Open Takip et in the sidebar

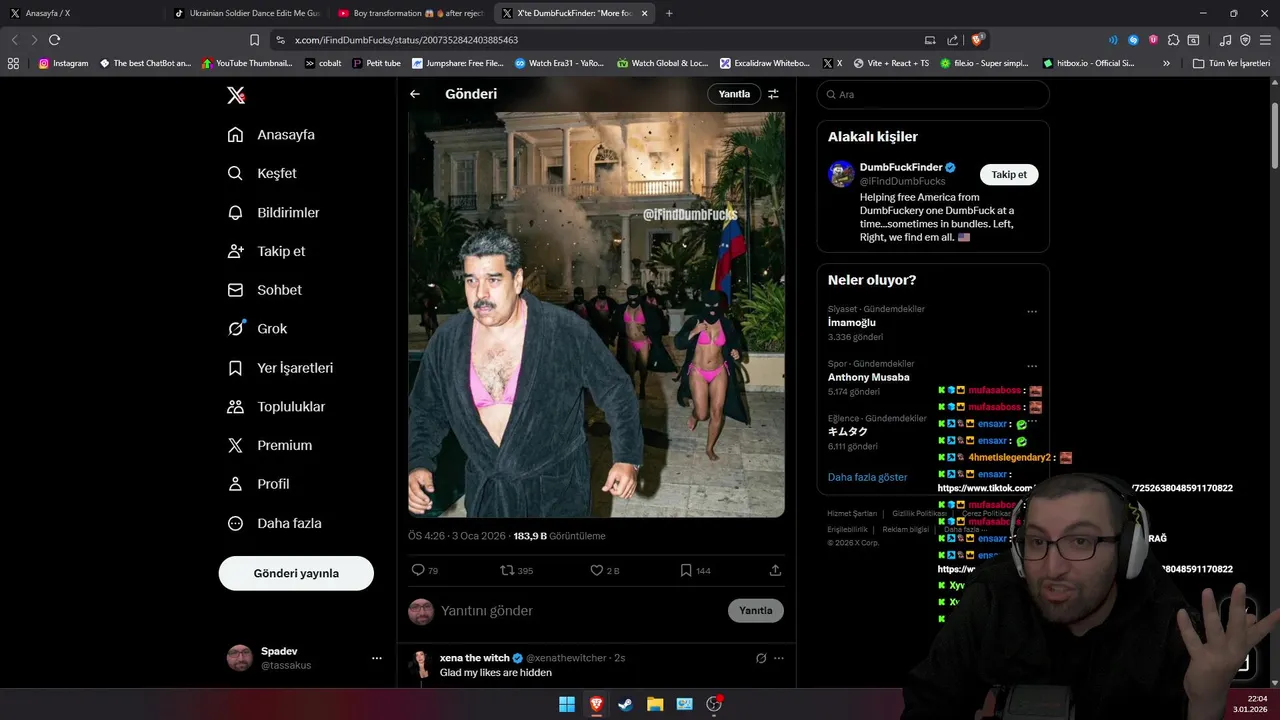click(266, 251)
